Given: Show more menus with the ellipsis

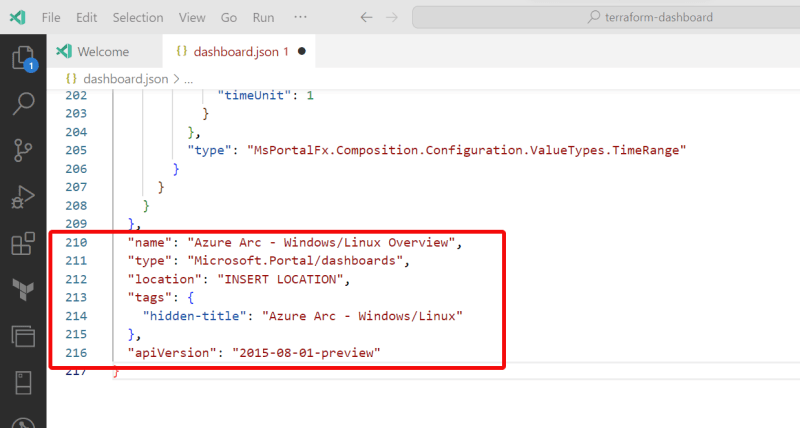Looking at the screenshot, I should click(x=301, y=17).
